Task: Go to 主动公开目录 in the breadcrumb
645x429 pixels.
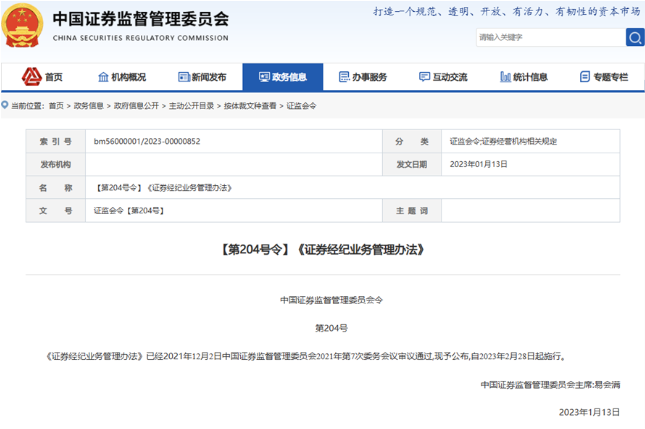Action: tap(191, 106)
